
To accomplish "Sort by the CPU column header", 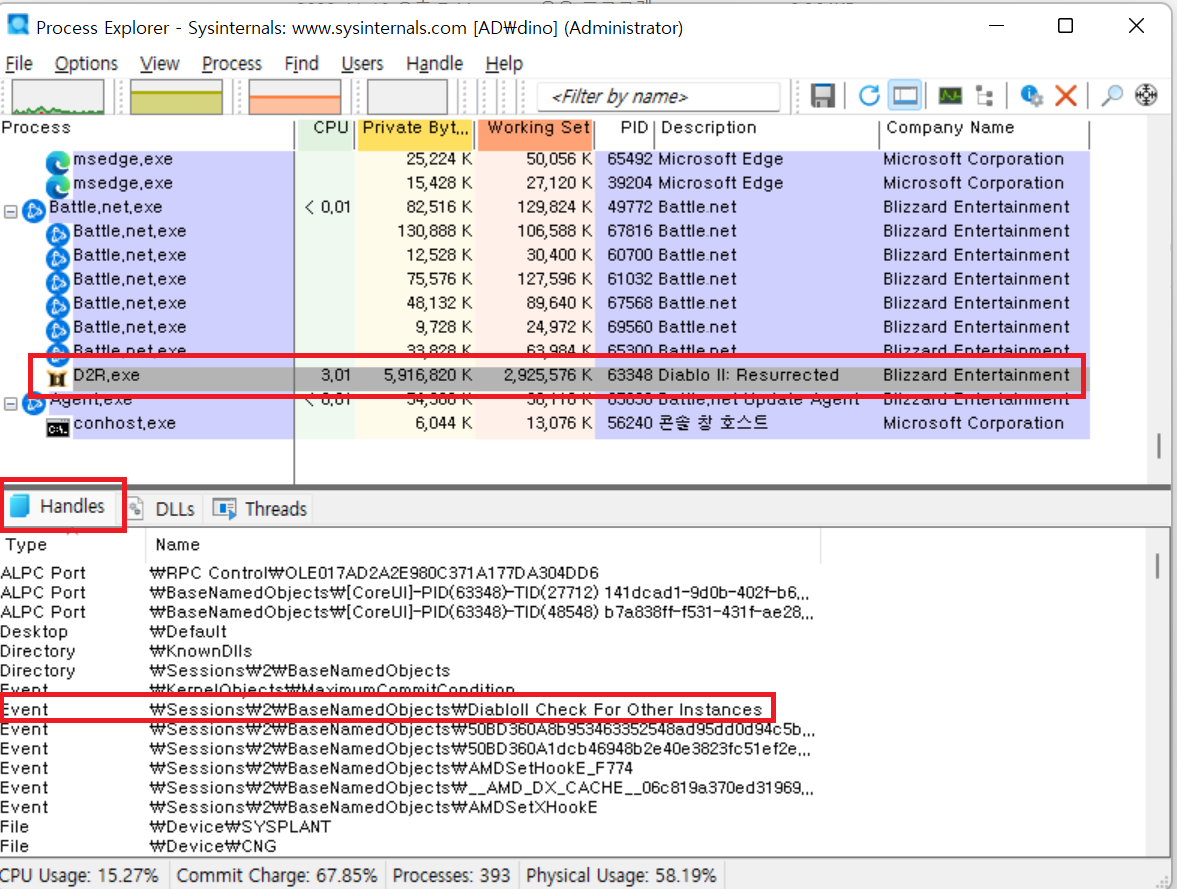I will 326,128.
